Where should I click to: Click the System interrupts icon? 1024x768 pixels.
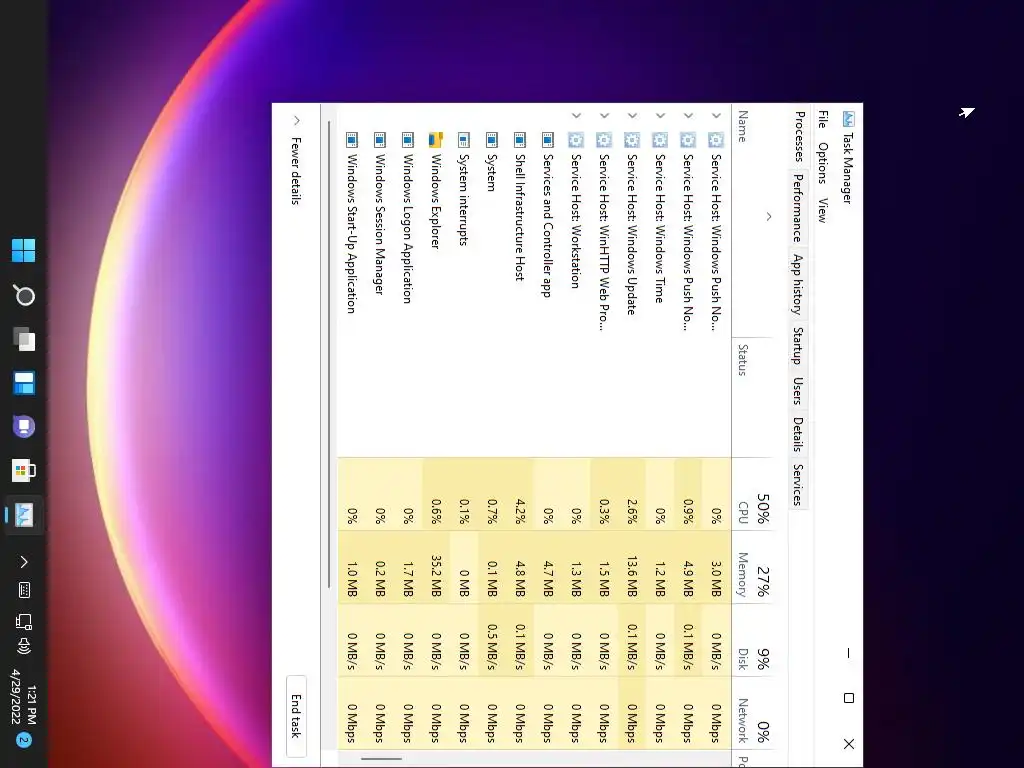pyautogui.click(x=463, y=140)
